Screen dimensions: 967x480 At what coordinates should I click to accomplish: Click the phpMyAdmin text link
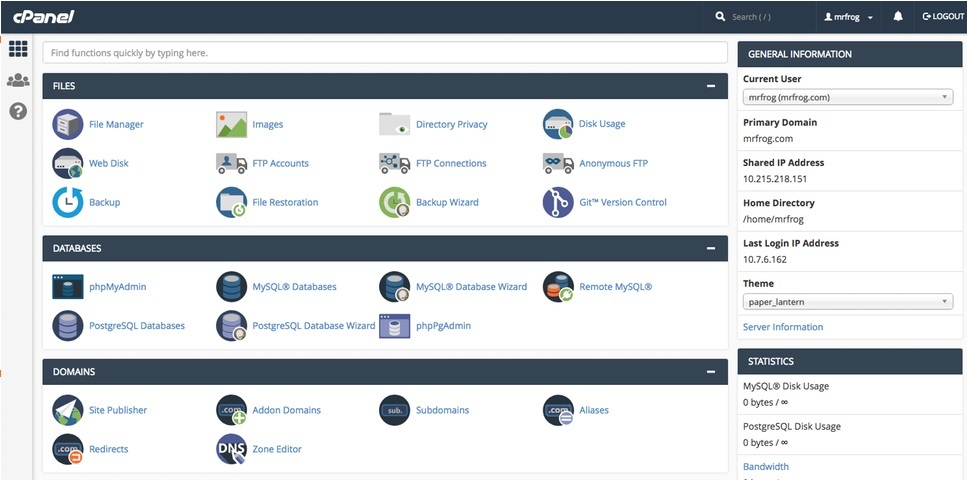[117, 287]
